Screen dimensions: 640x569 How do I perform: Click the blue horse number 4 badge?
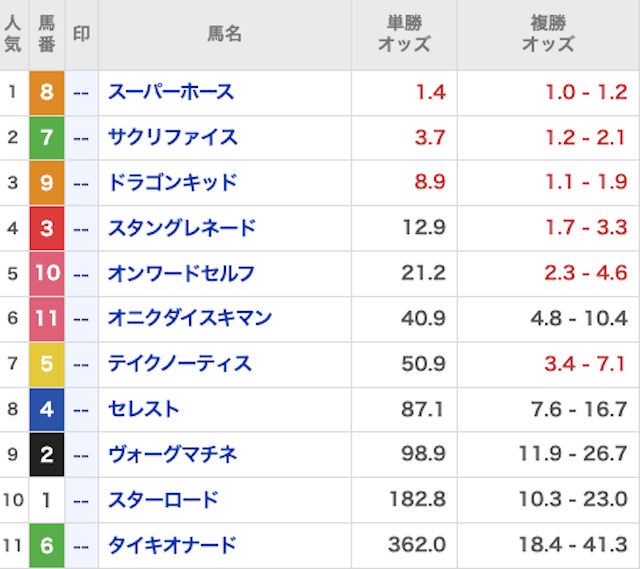(x=46, y=409)
